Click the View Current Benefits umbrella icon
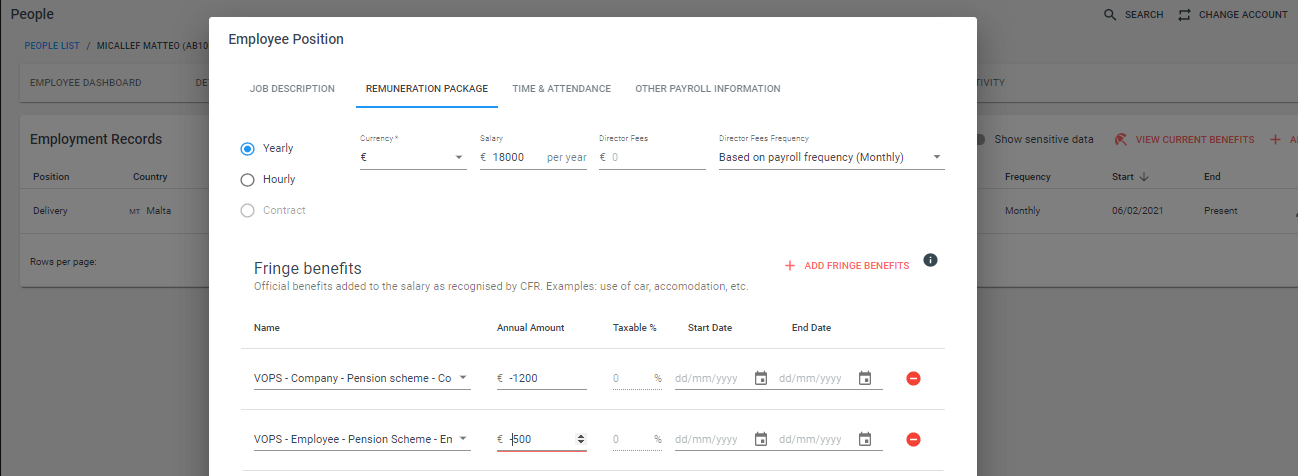 pos(1121,140)
